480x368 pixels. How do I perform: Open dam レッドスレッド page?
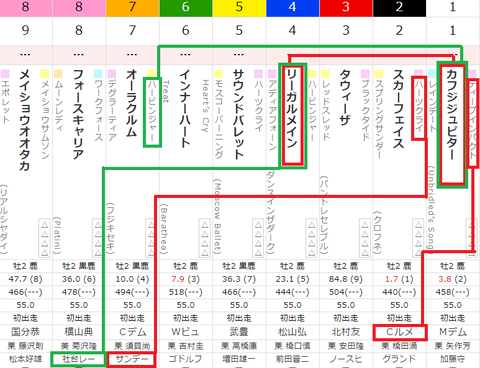(x=325, y=110)
